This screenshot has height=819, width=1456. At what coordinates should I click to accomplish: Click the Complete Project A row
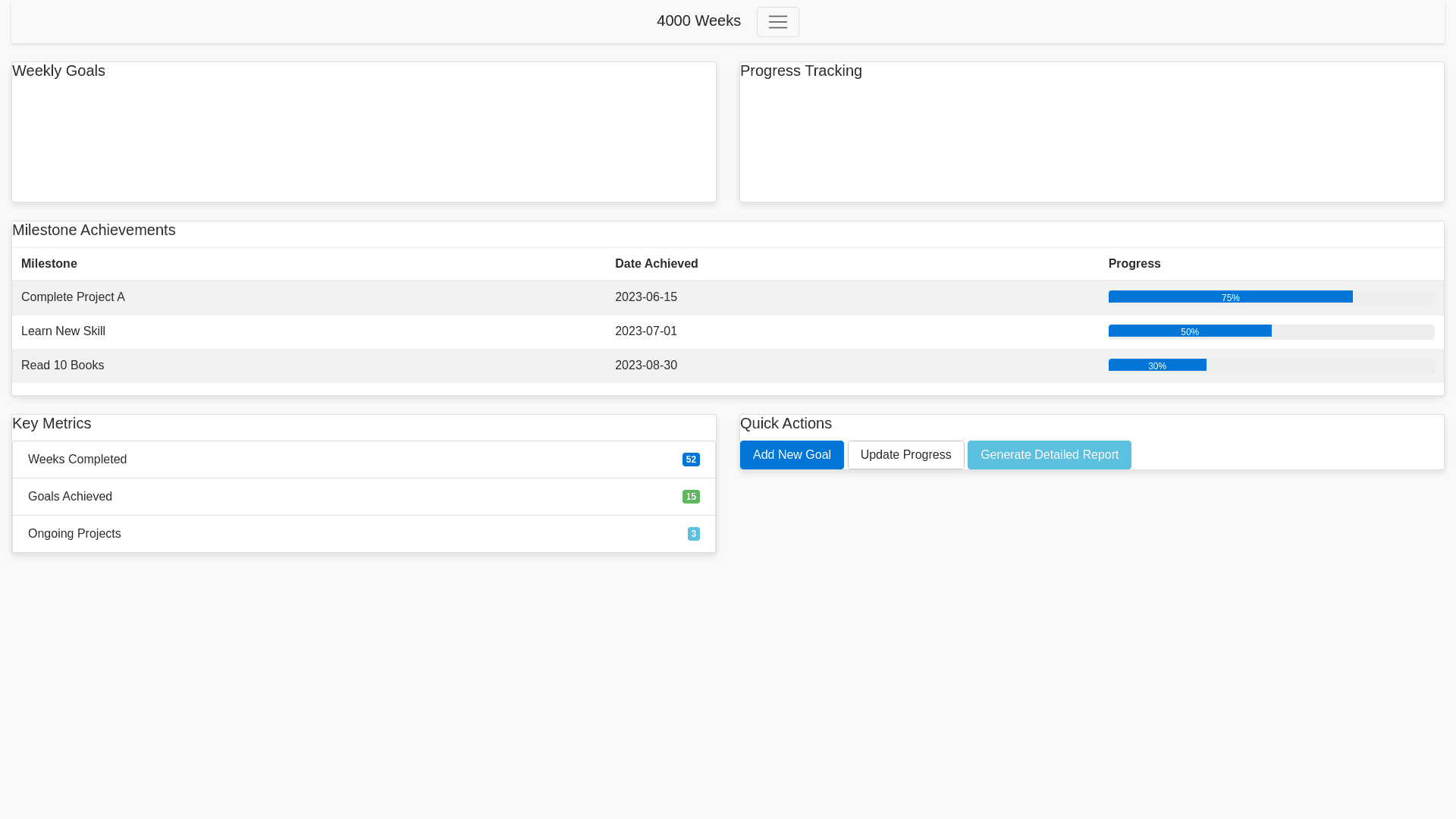tap(73, 297)
